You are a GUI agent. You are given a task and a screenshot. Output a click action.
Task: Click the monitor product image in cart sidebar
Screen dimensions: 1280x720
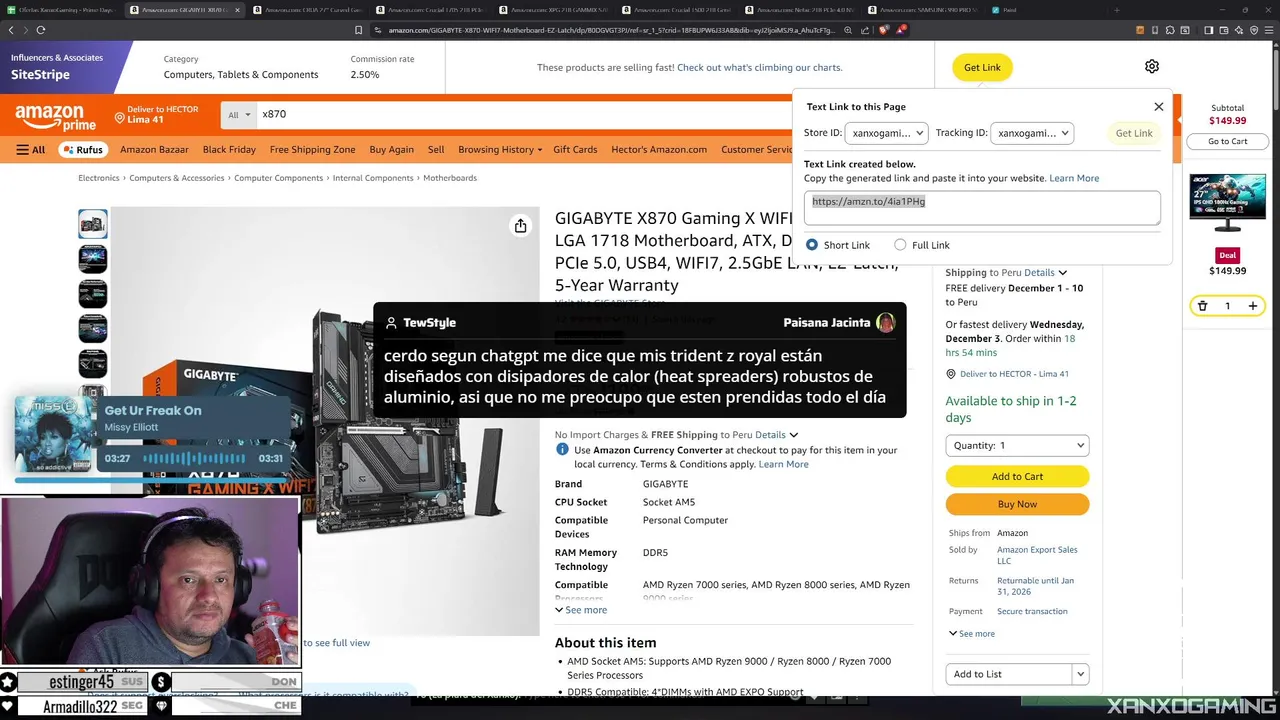pos(1227,203)
